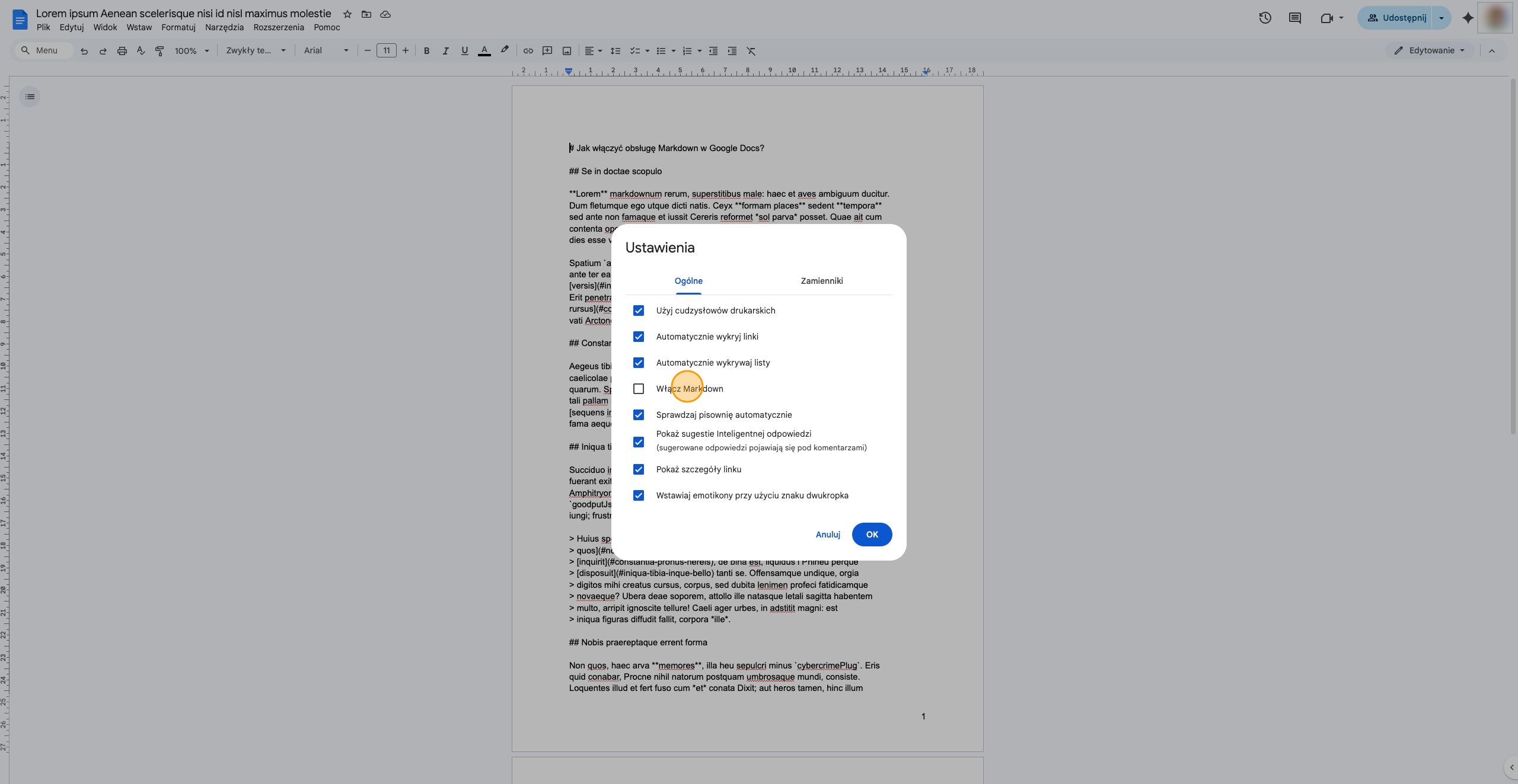Open the zoom 100% dropdown
Screen dimensions: 1518x784
click(192, 51)
